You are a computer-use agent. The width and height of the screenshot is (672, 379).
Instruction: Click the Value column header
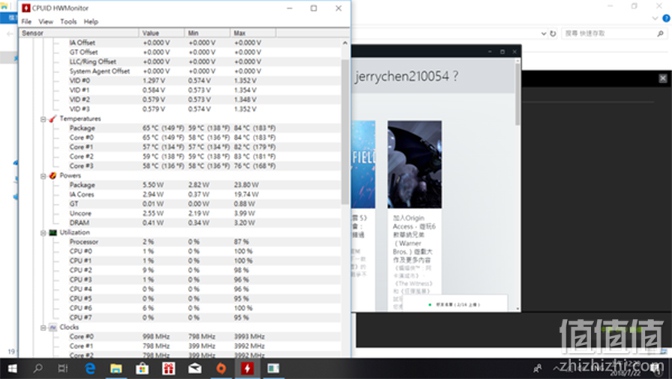pos(162,33)
